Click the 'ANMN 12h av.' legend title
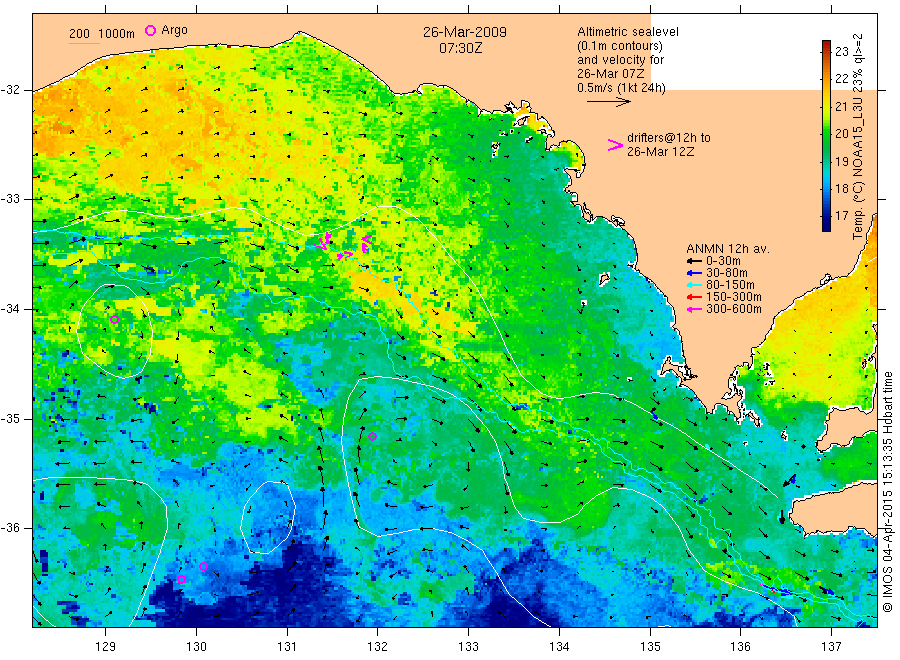This screenshot has width=900, height=660. click(x=728, y=249)
